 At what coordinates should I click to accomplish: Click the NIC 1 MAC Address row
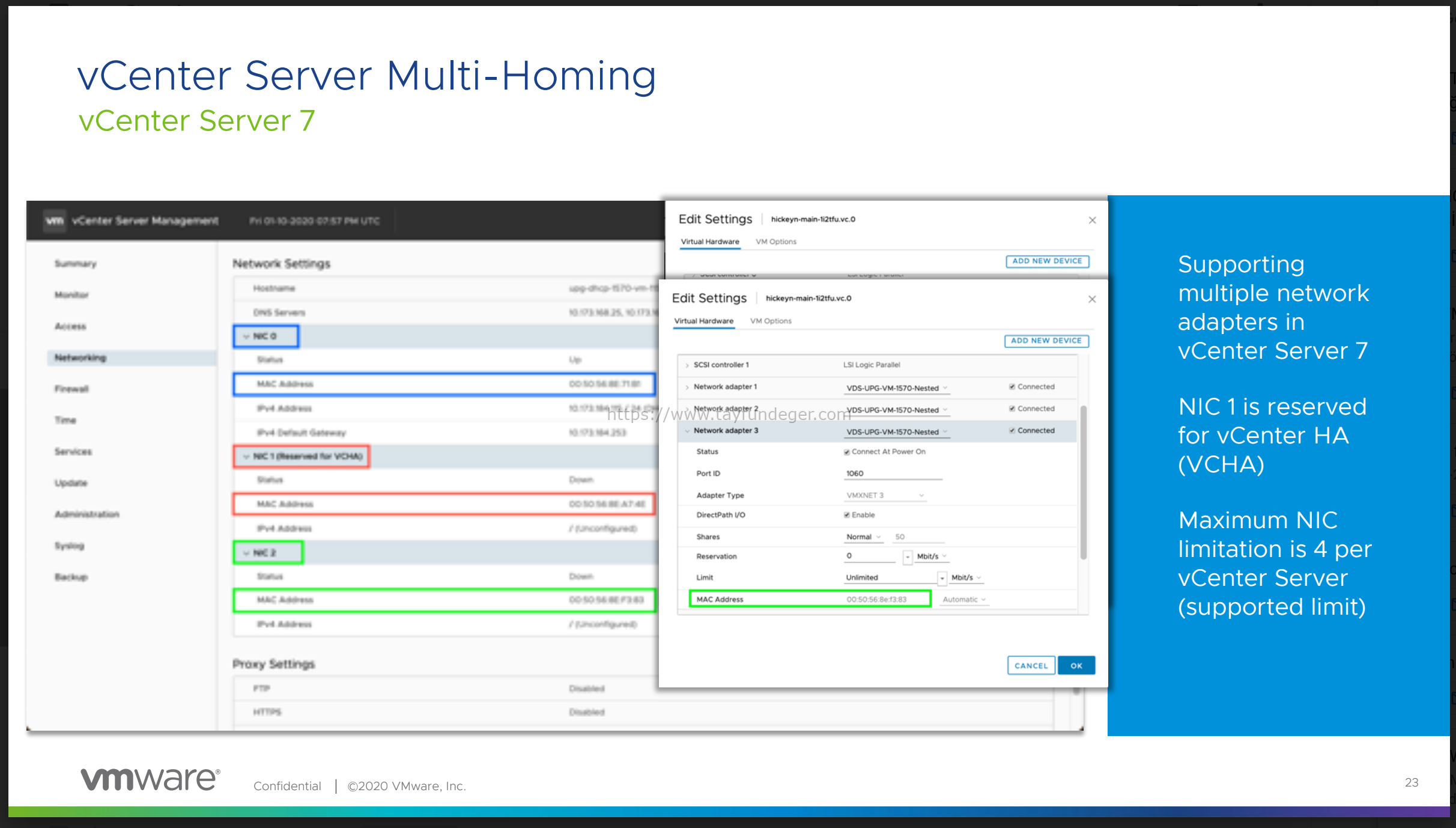(x=444, y=504)
